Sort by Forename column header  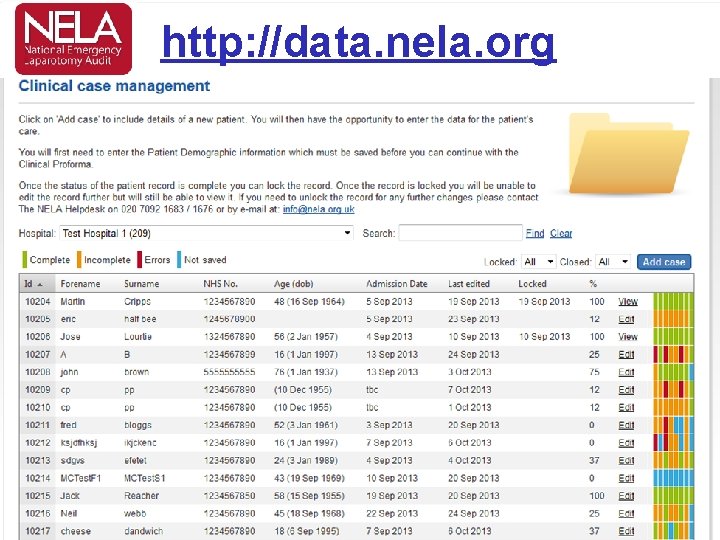click(x=80, y=284)
